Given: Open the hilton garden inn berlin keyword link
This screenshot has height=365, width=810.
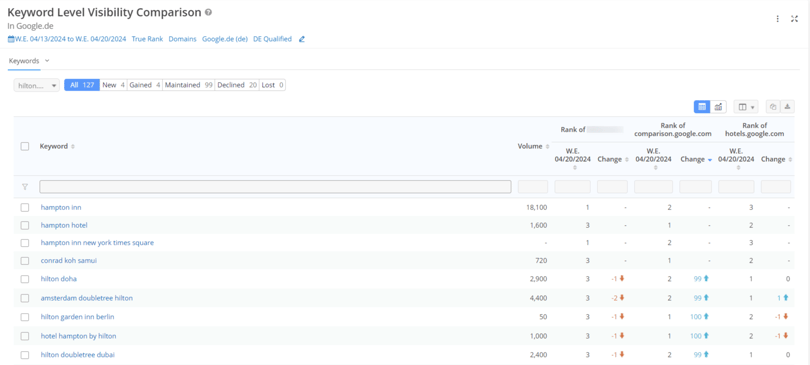Looking at the screenshot, I should click(77, 317).
